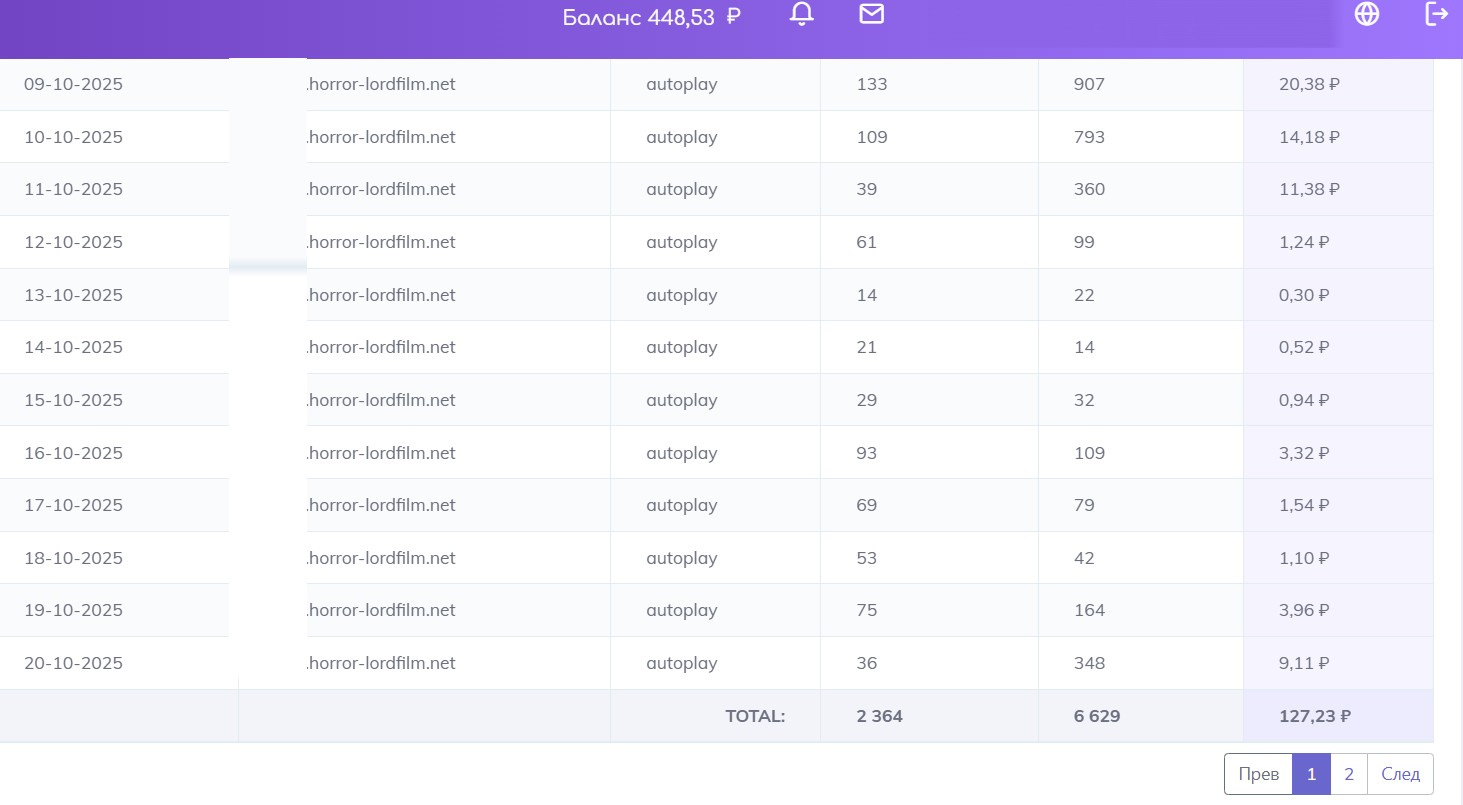Open the notifications bell icon
The image size is (1463, 805).
click(802, 14)
